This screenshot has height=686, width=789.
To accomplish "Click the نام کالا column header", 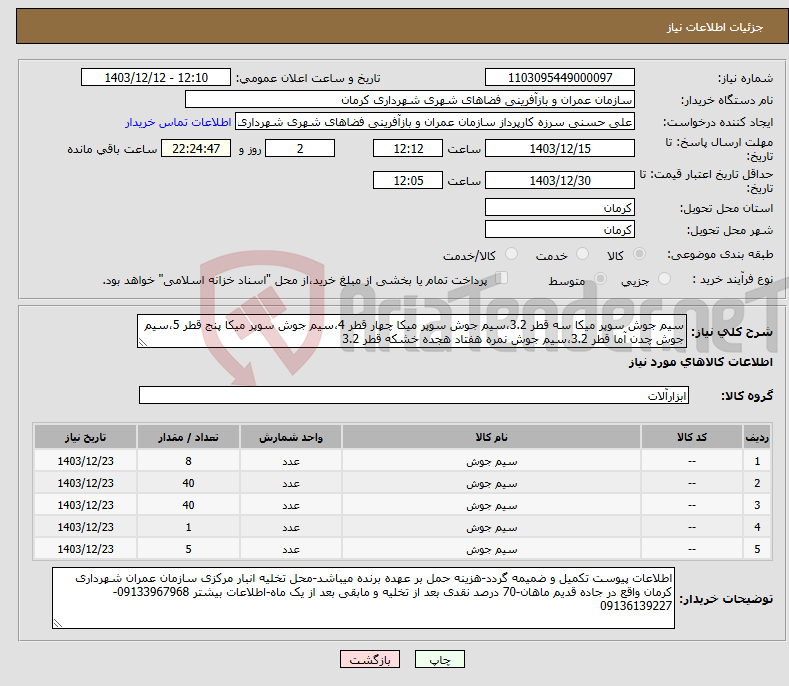I will (x=492, y=437).
